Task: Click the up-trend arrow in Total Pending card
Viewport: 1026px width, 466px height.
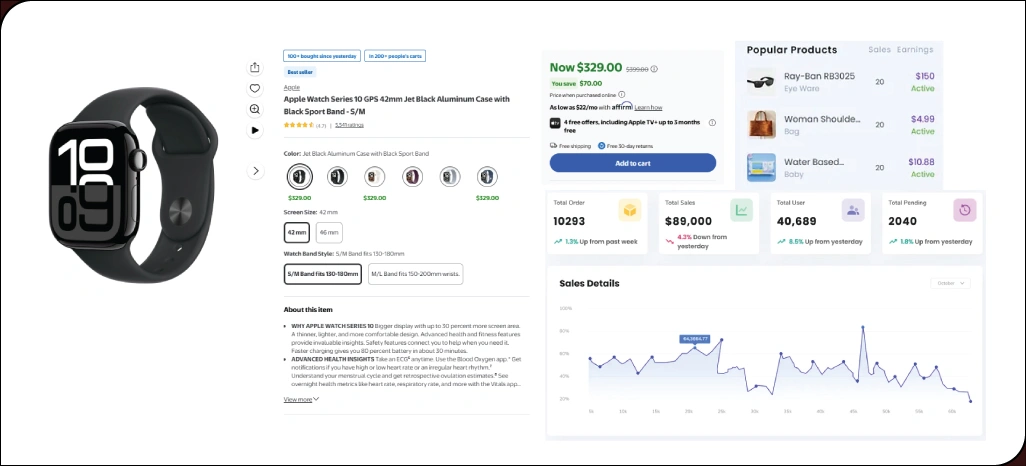Action: pyautogui.click(x=893, y=242)
